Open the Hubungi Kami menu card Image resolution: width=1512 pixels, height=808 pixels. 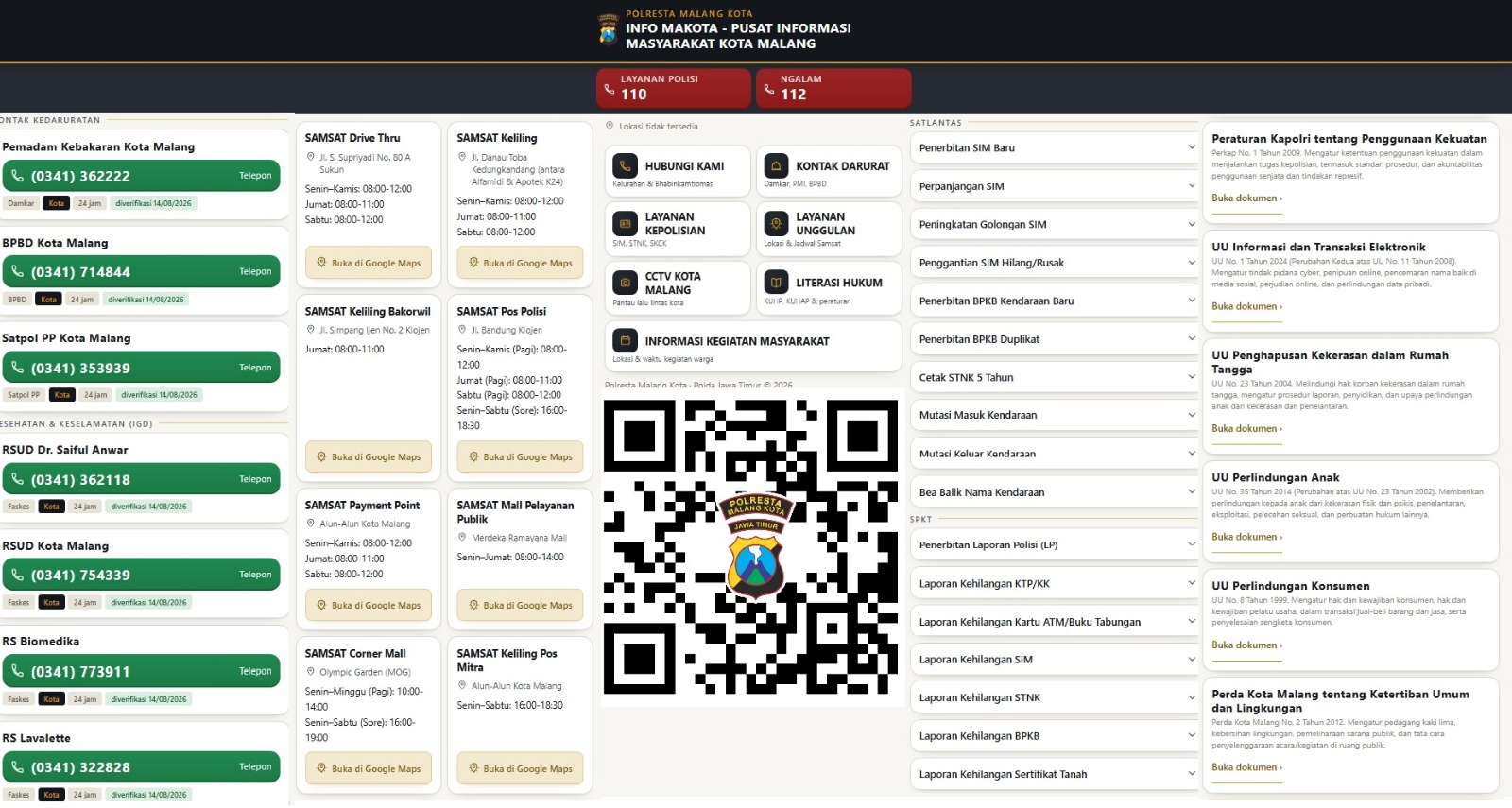[678, 171]
